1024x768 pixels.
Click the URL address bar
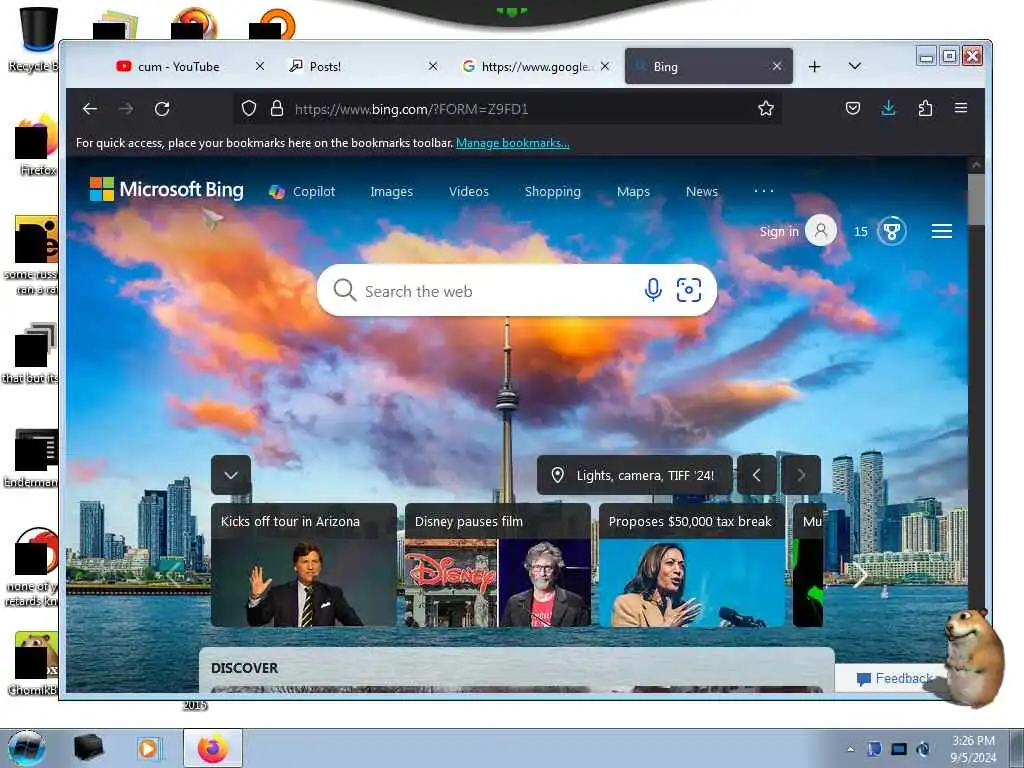509,109
